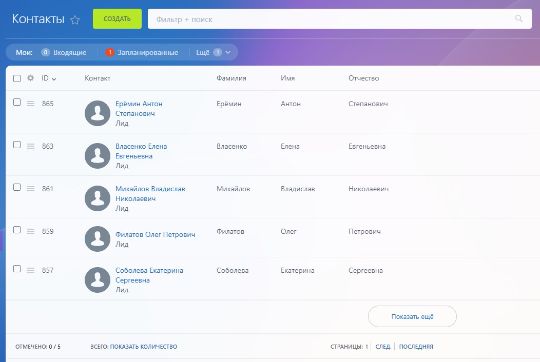Open grid settings gear icon in table header
Image resolution: width=540 pixels, height=362 pixels.
click(30, 78)
